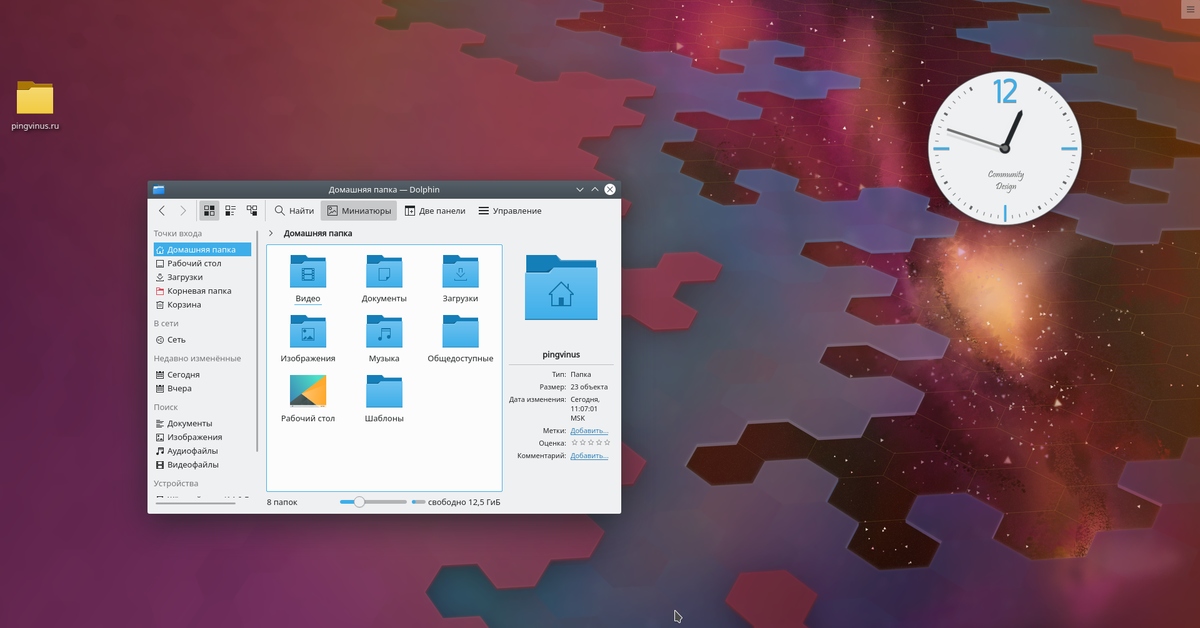The height and width of the screenshot is (628, 1200).
Task: Select Аудиофайлы search entry
Action: pyautogui.click(x=192, y=451)
